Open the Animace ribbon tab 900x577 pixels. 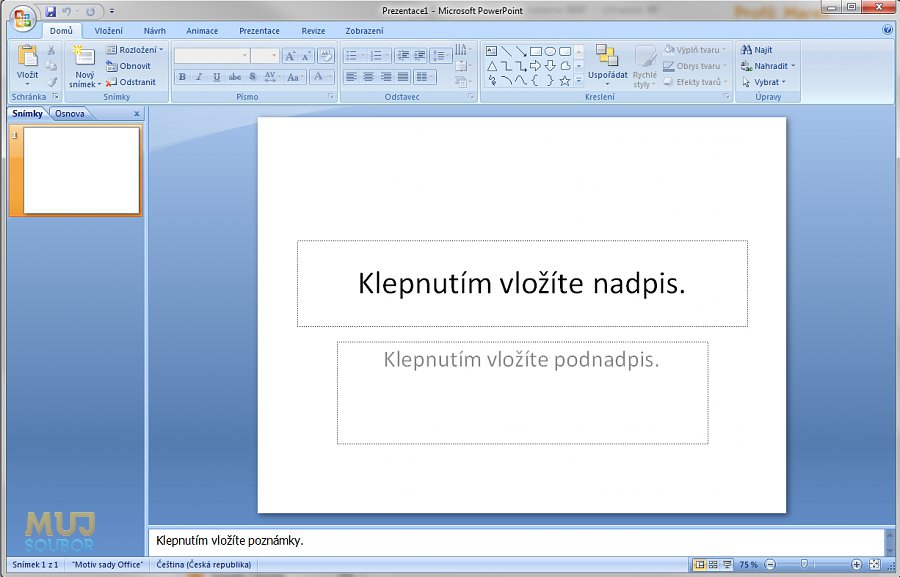[202, 31]
